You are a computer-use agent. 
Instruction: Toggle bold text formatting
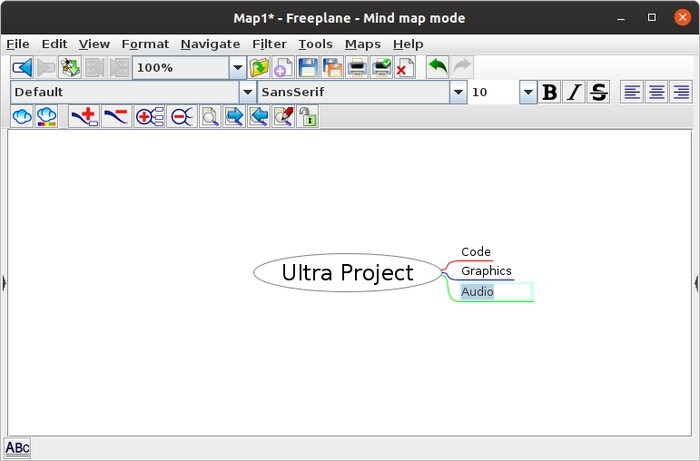tap(550, 92)
